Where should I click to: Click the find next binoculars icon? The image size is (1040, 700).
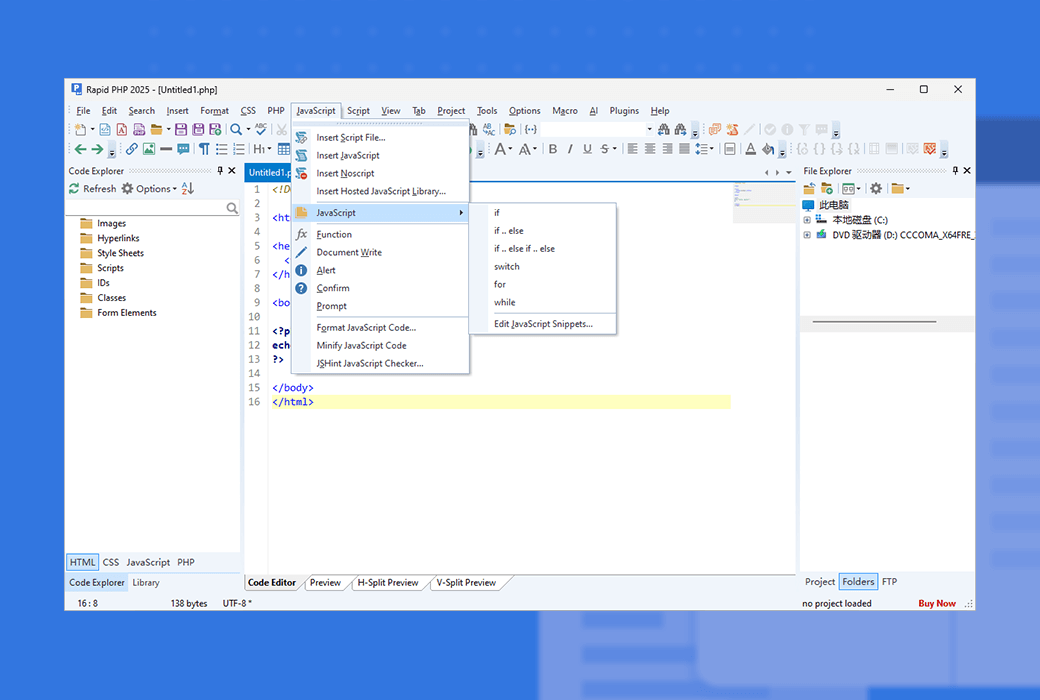(x=681, y=129)
